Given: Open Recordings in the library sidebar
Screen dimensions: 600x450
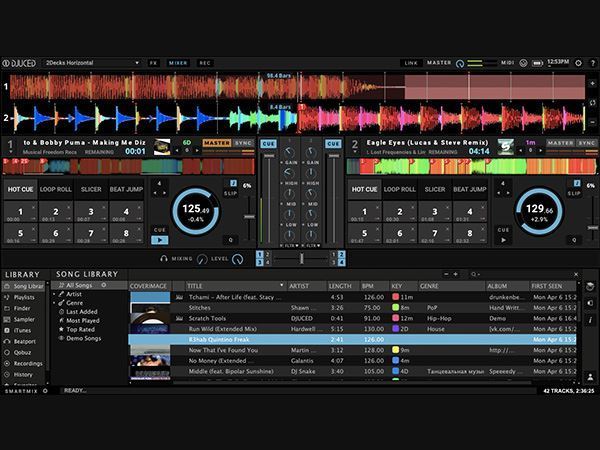Looking at the screenshot, I should (x=23, y=364).
